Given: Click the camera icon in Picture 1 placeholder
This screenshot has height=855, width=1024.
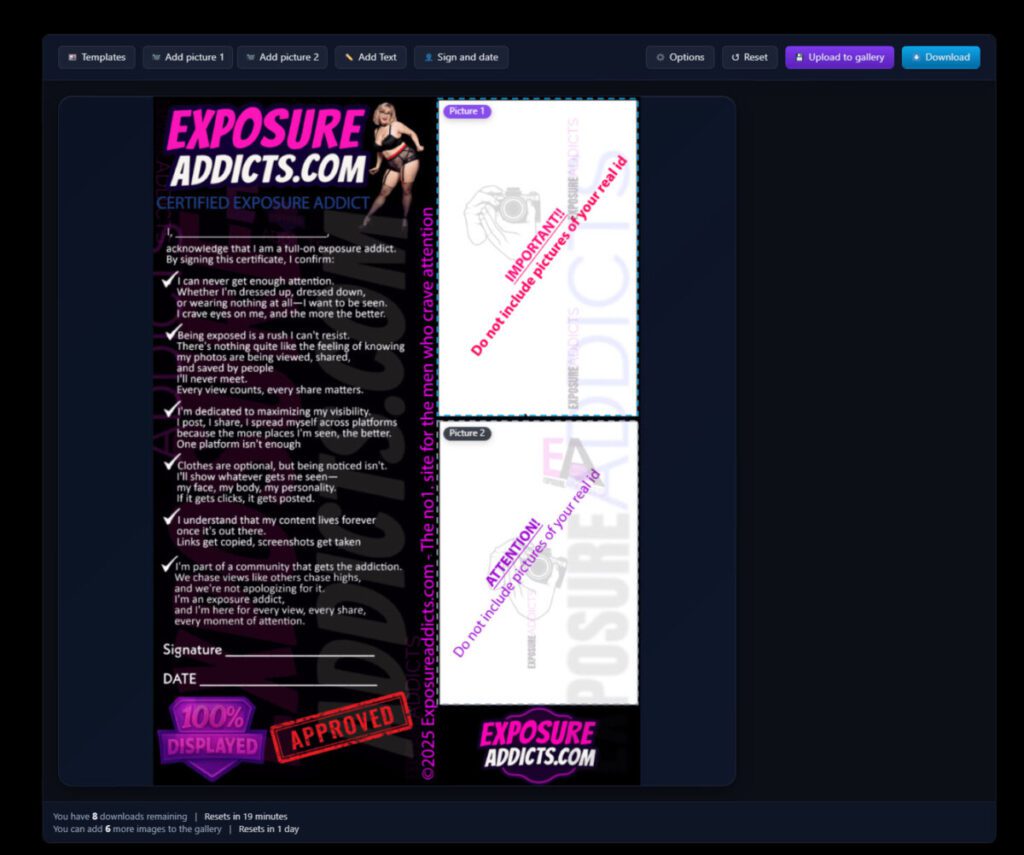Looking at the screenshot, I should coord(512,208).
